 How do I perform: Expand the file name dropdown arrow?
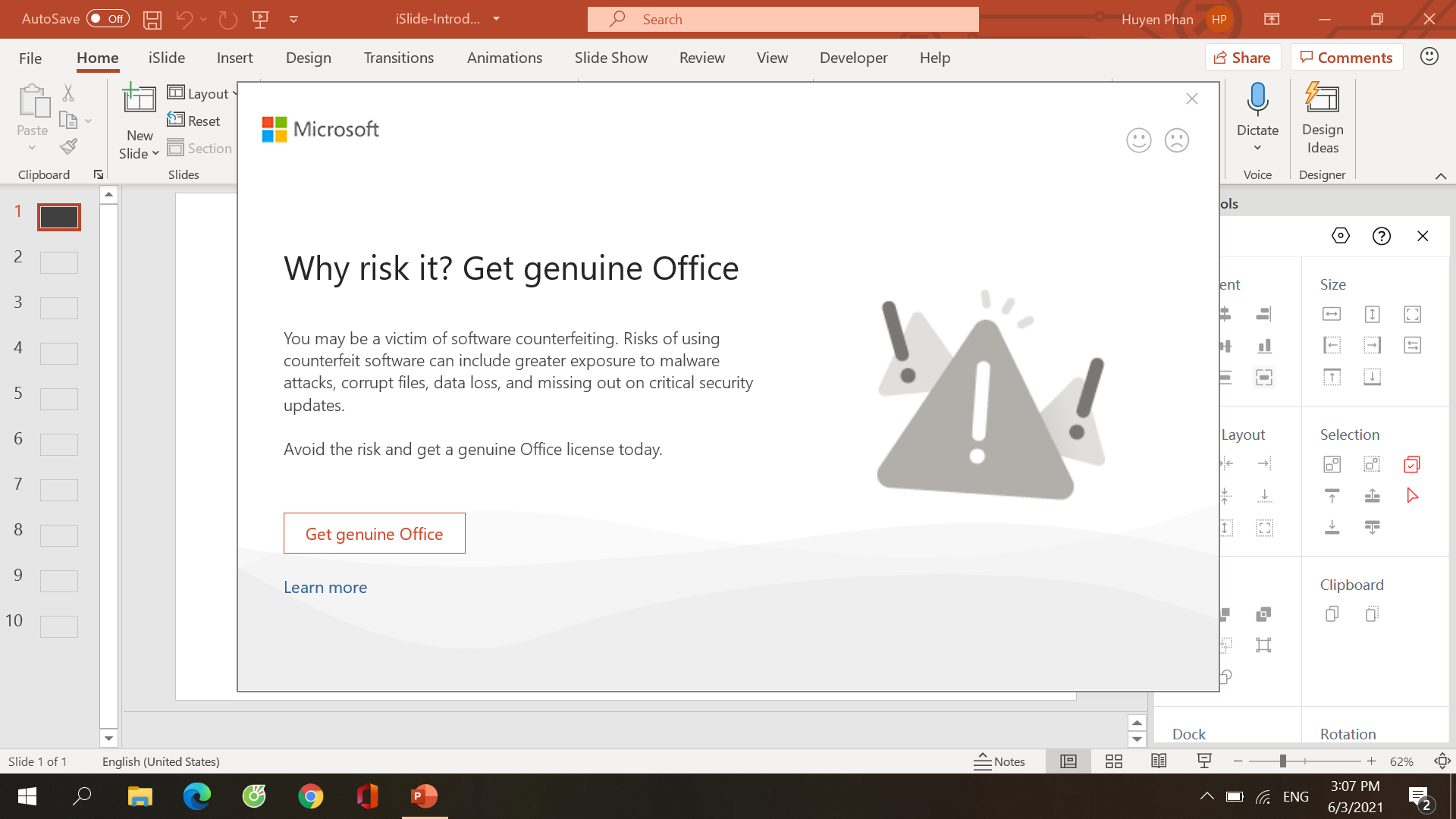497,19
